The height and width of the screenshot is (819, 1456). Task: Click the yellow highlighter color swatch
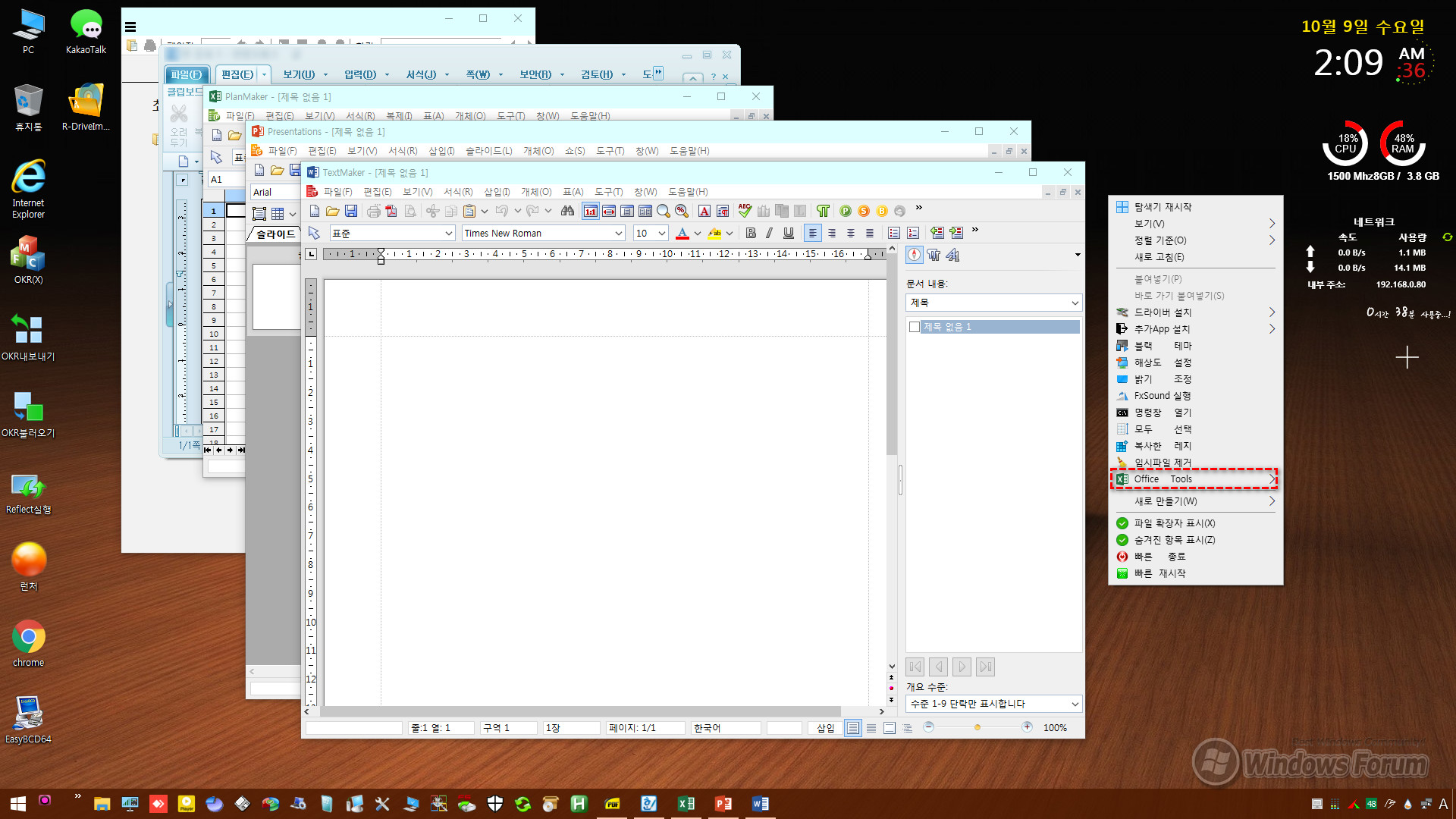[714, 234]
